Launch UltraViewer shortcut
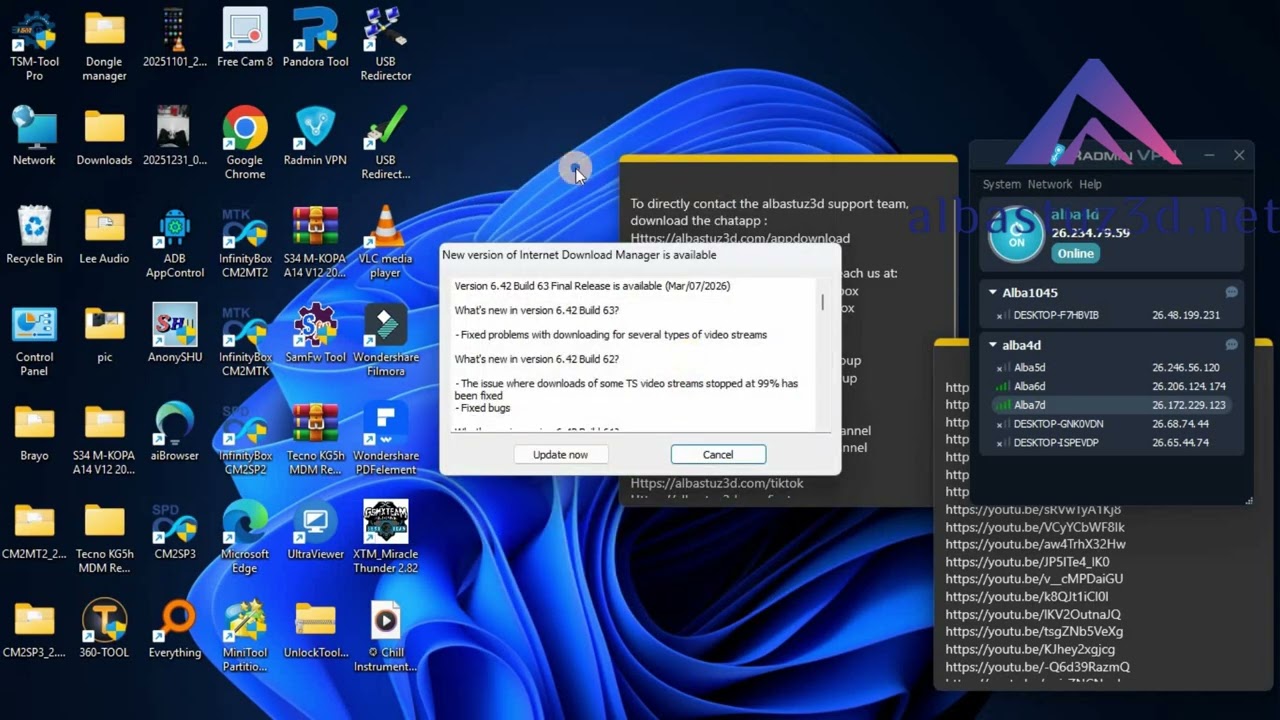Viewport: 1280px width, 720px height. coord(315,530)
